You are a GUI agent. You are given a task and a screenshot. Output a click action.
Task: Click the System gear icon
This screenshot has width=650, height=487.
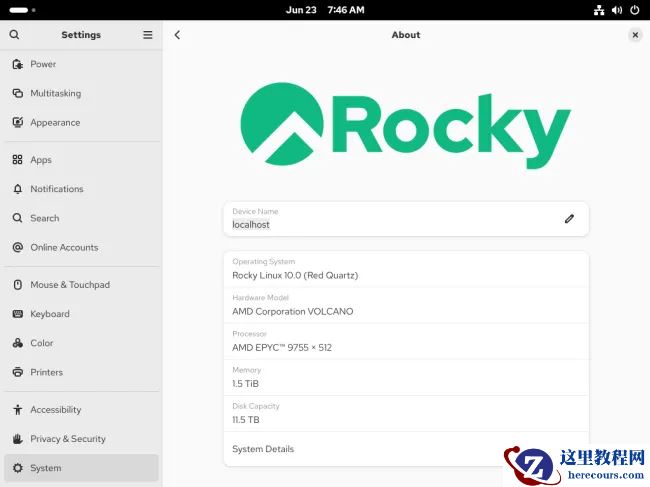point(17,468)
